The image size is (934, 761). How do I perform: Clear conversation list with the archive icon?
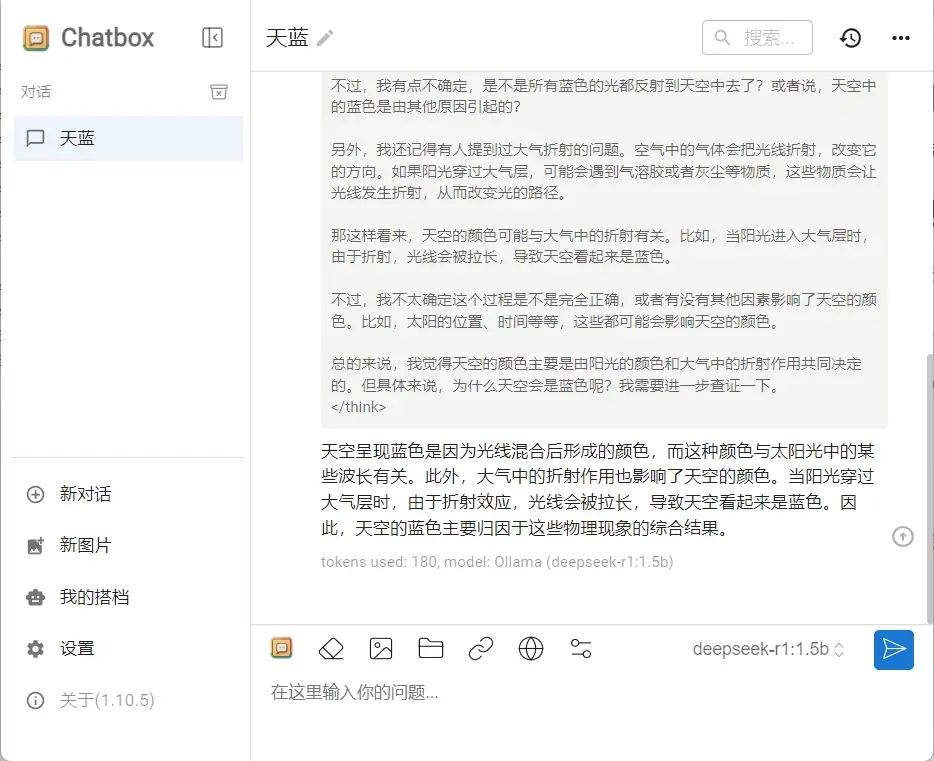tap(219, 90)
